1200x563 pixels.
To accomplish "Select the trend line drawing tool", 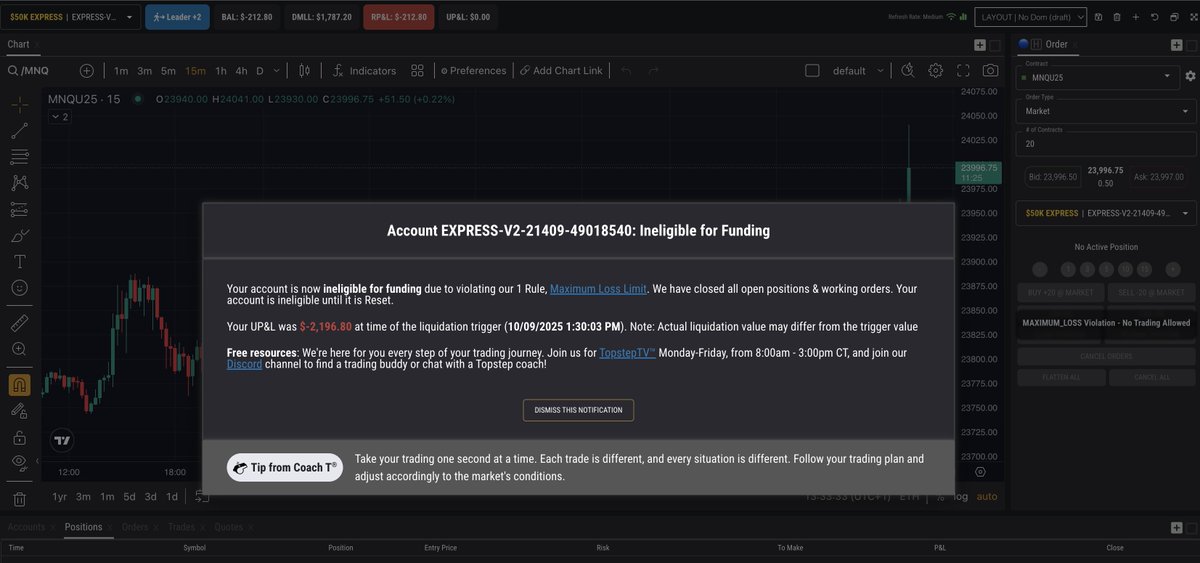I will pyautogui.click(x=19, y=131).
